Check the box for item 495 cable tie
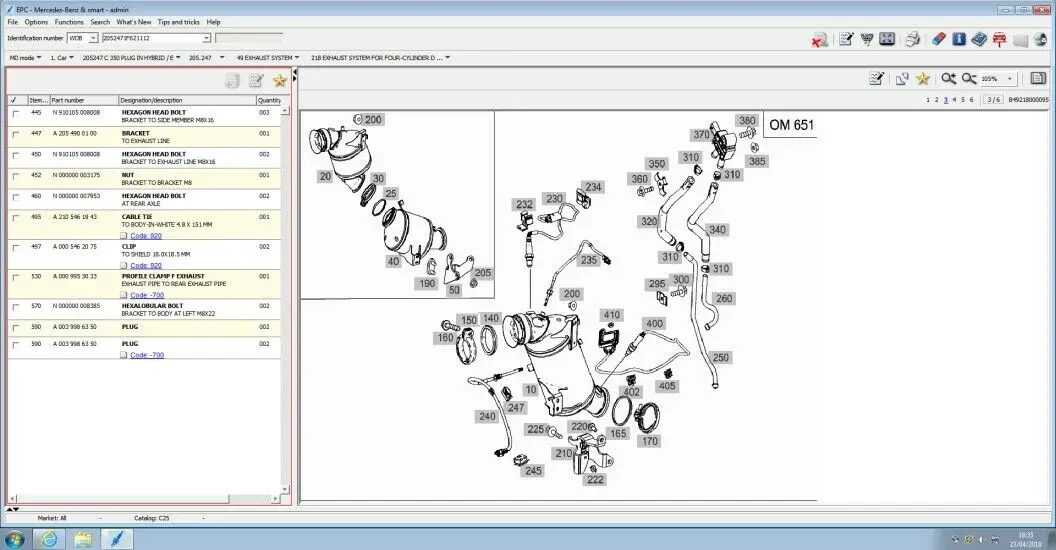Image resolution: width=1056 pixels, height=550 pixels. (x=15, y=217)
